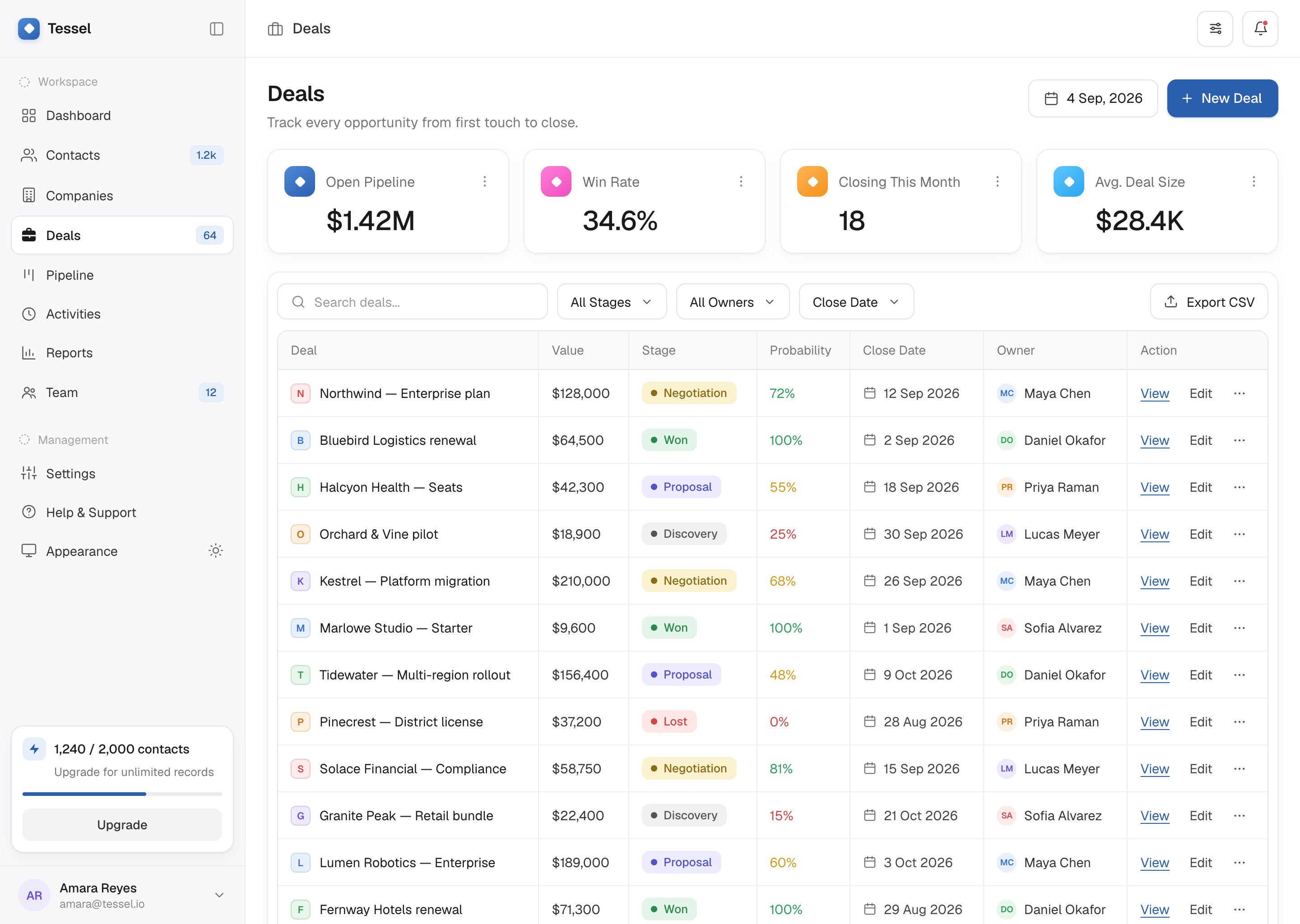The height and width of the screenshot is (924, 1300).
Task: Open Activities in the sidebar
Action: tap(122, 314)
